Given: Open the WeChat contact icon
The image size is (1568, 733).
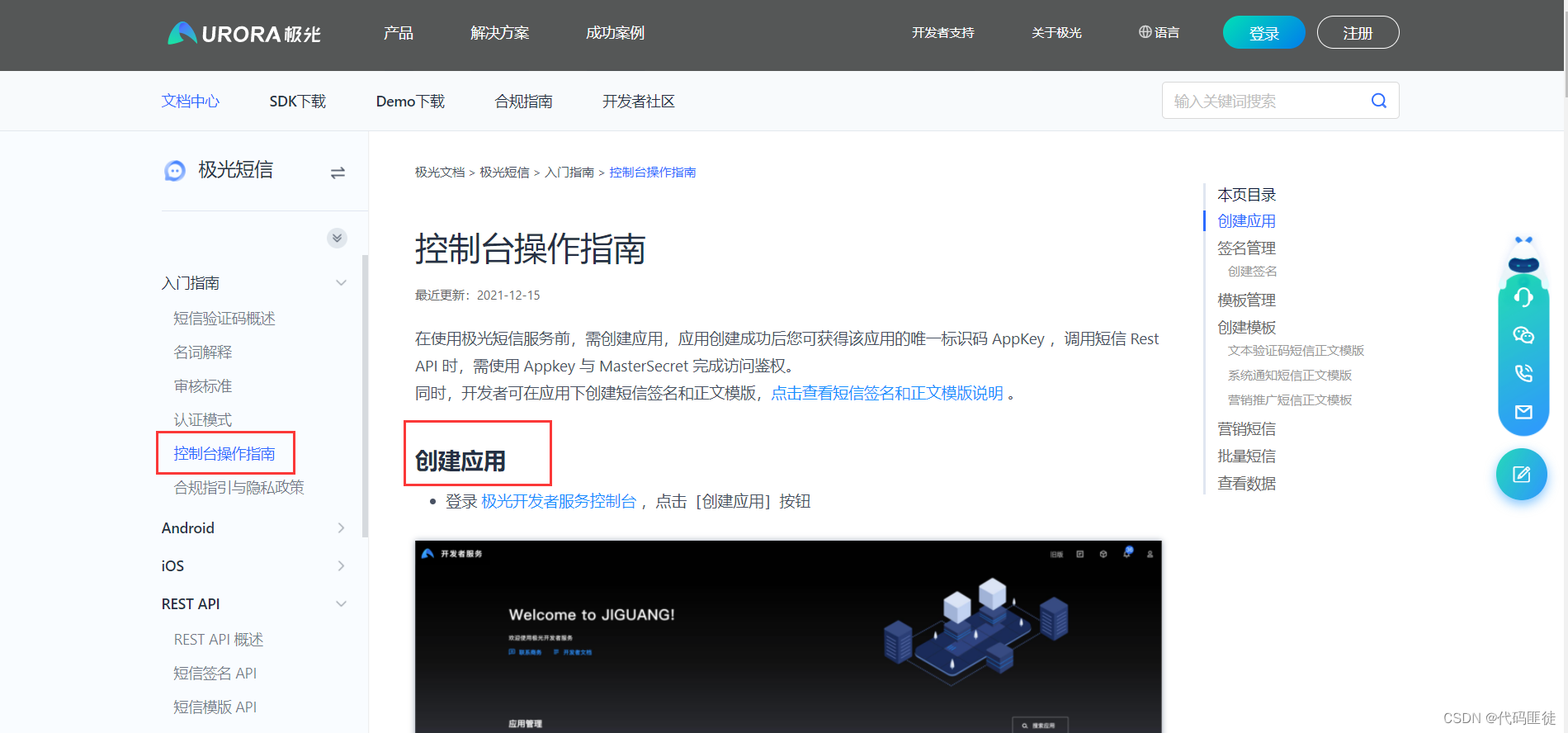Looking at the screenshot, I should (x=1523, y=335).
